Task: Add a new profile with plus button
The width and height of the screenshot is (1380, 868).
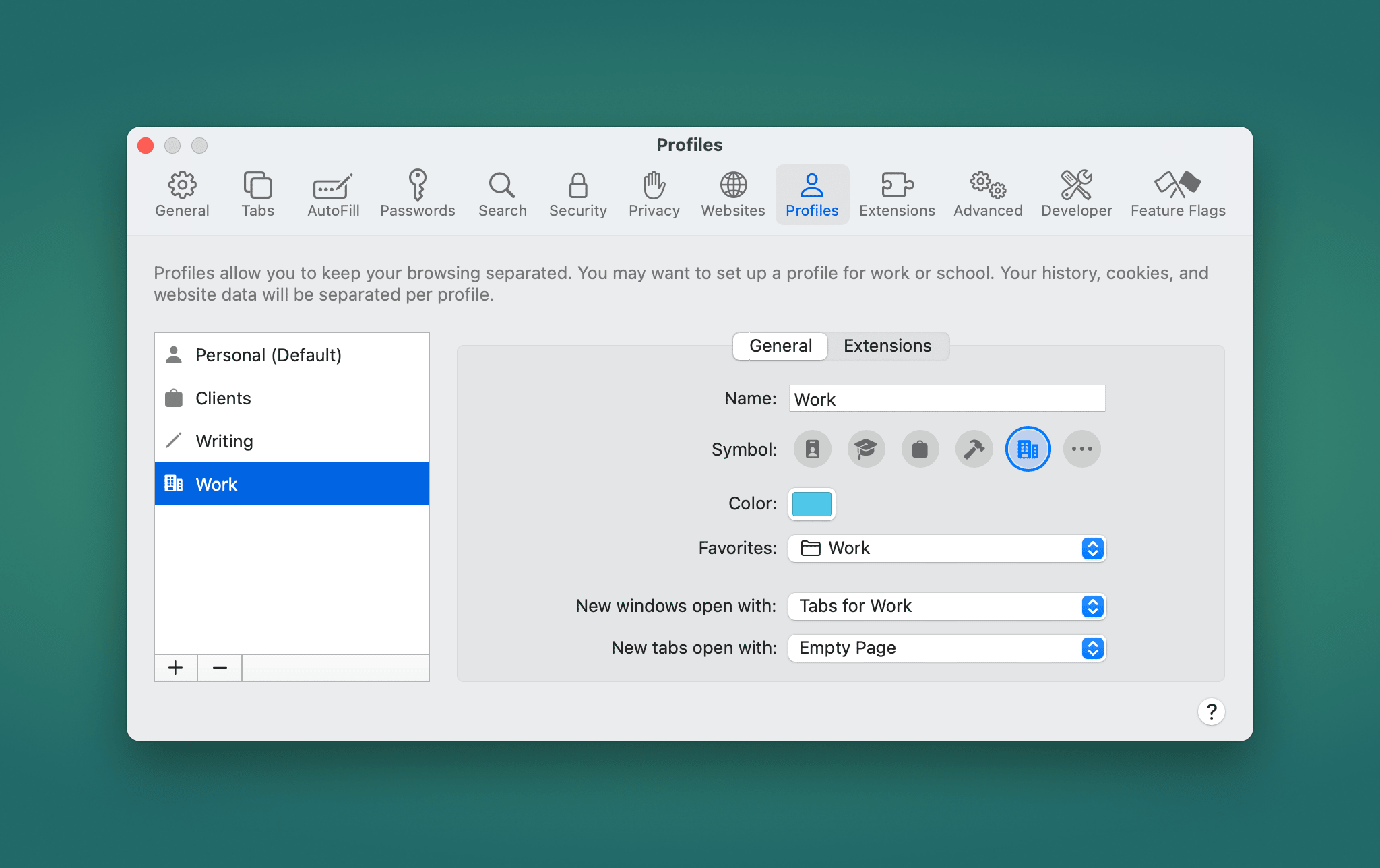Action: pos(175,668)
